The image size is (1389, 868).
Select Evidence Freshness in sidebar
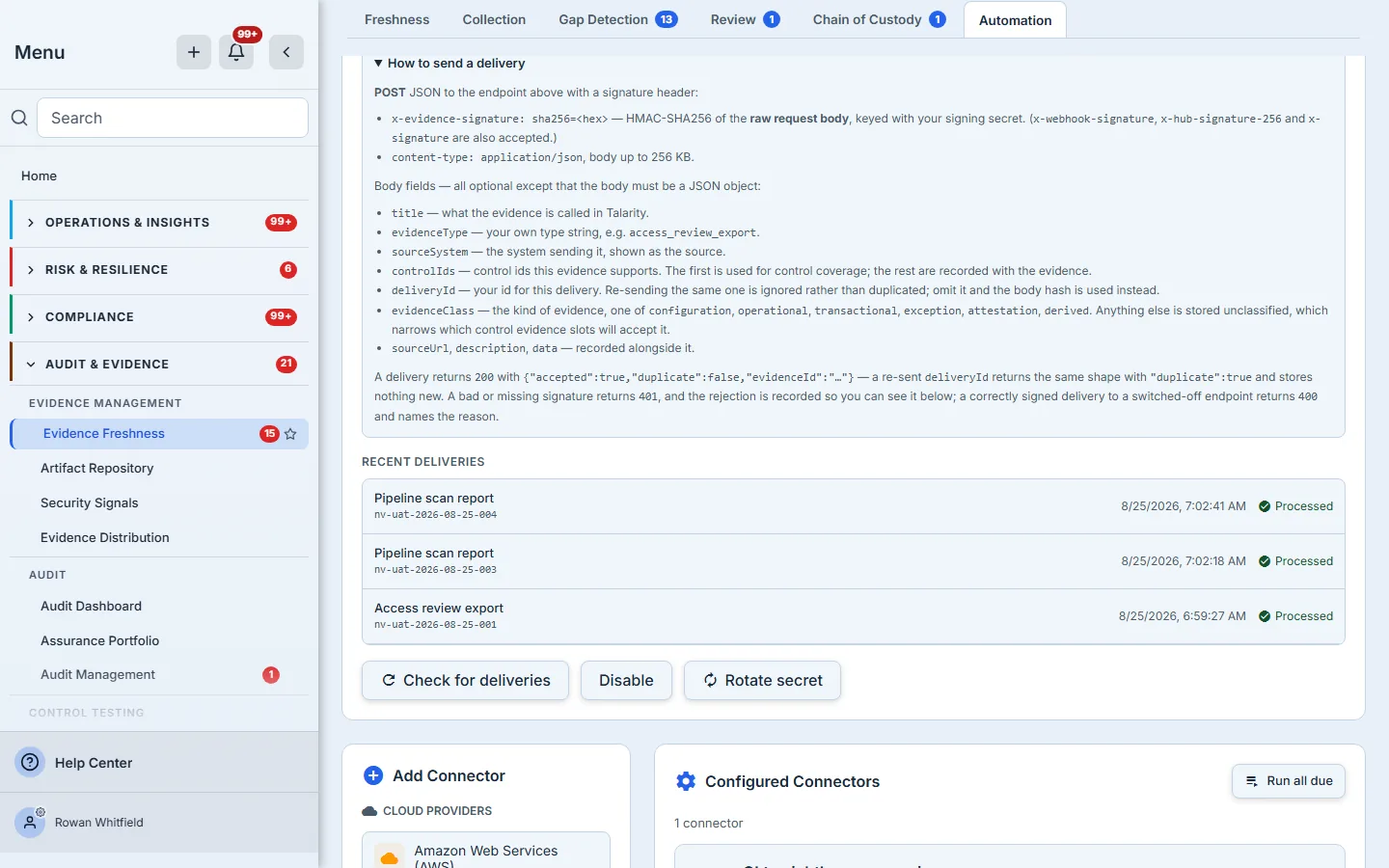point(159,434)
